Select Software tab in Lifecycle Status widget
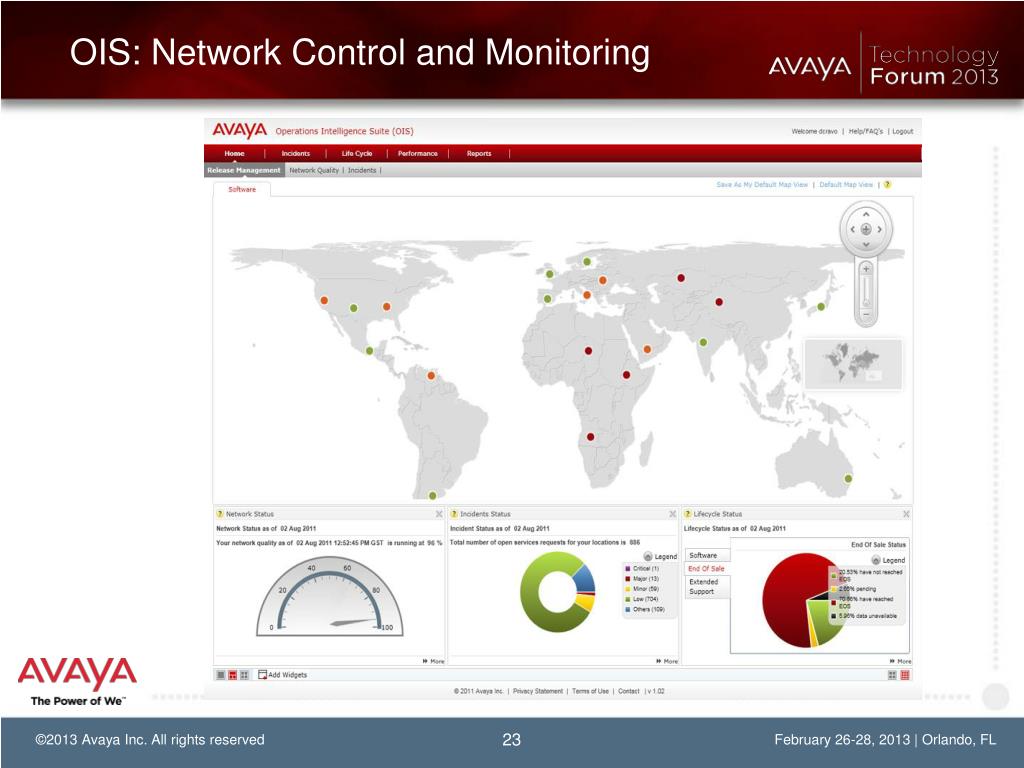The image size is (1024, 768). pos(703,555)
